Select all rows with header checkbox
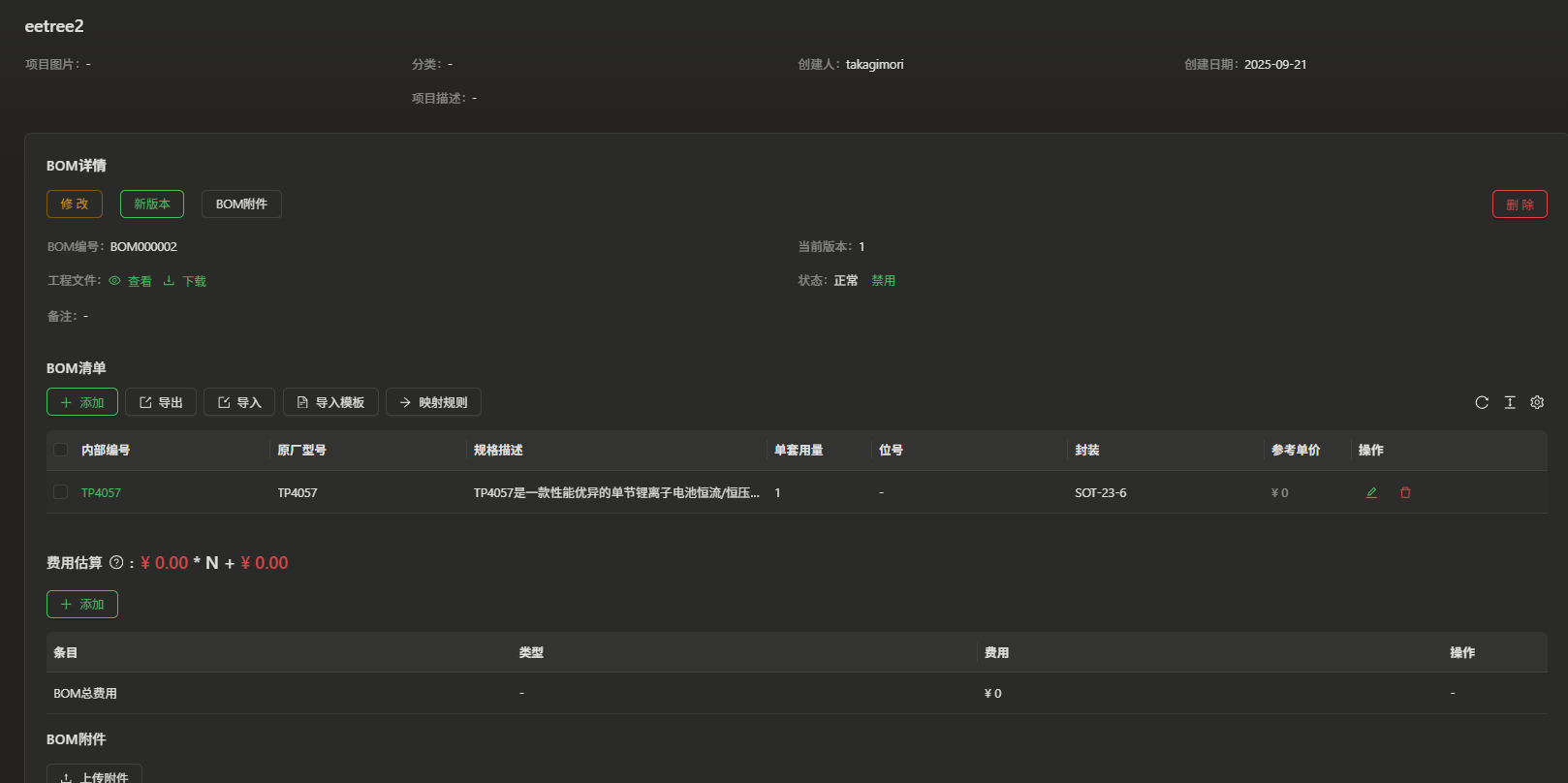The image size is (1568, 783). [60, 450]
